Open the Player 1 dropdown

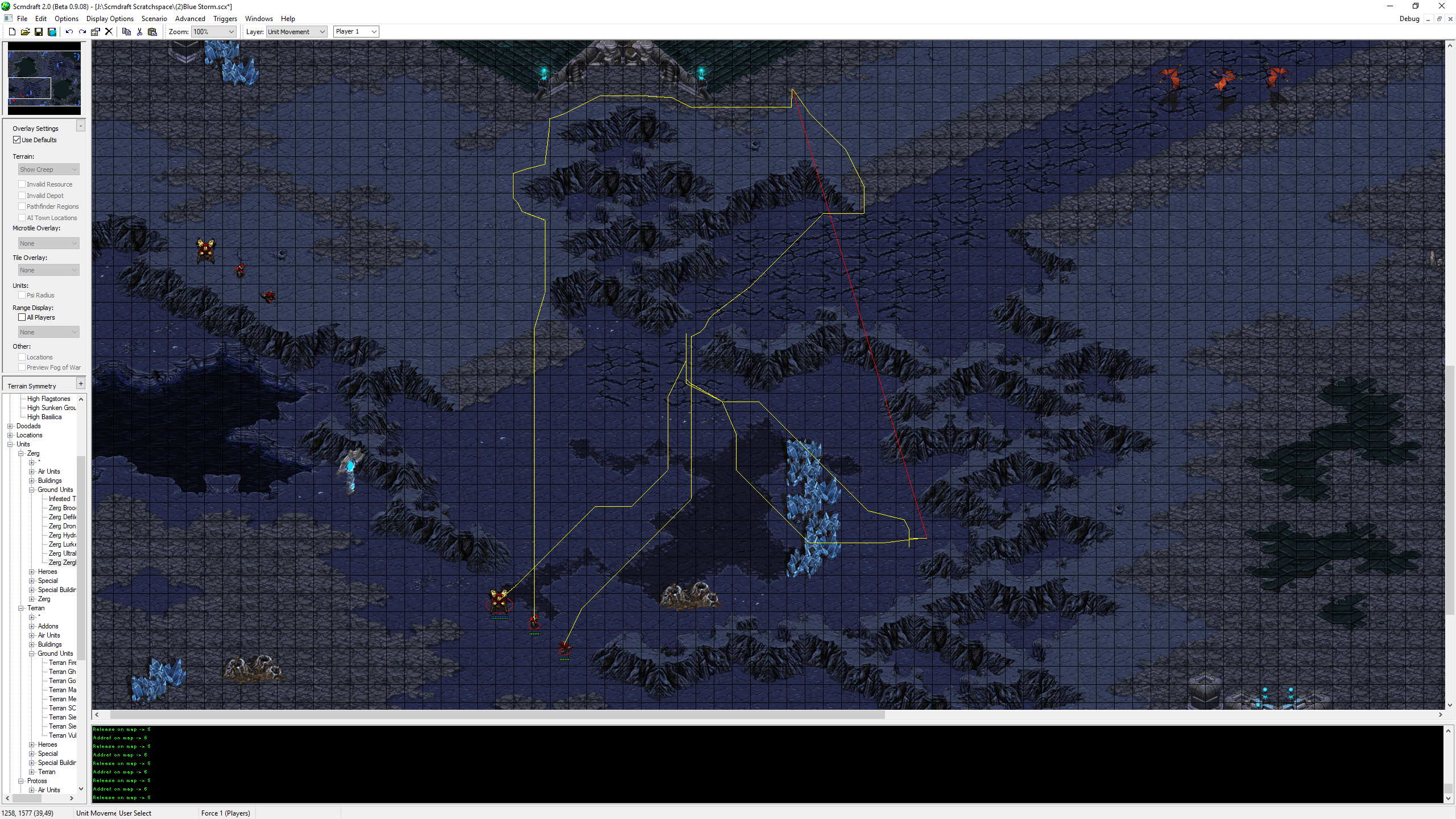tap(356, 32)
